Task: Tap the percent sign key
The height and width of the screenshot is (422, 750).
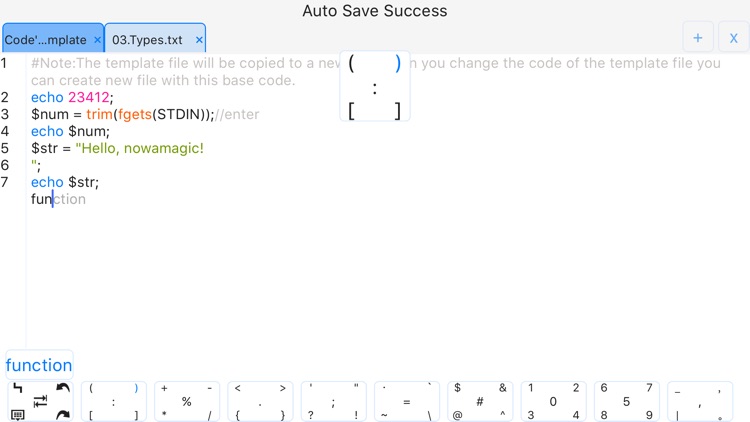Action: coord(187,402)
